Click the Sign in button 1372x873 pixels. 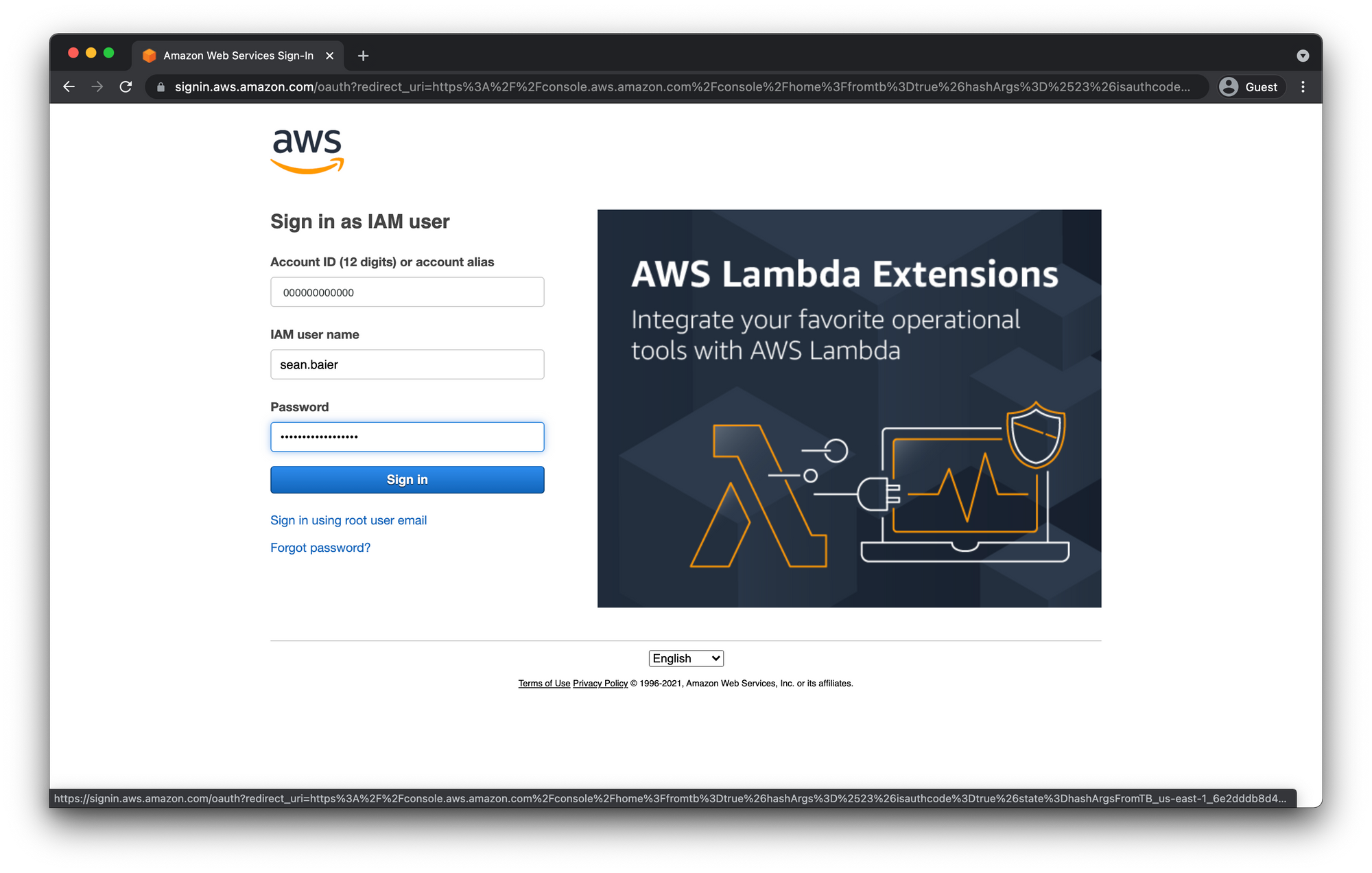[x=408, y=479]
